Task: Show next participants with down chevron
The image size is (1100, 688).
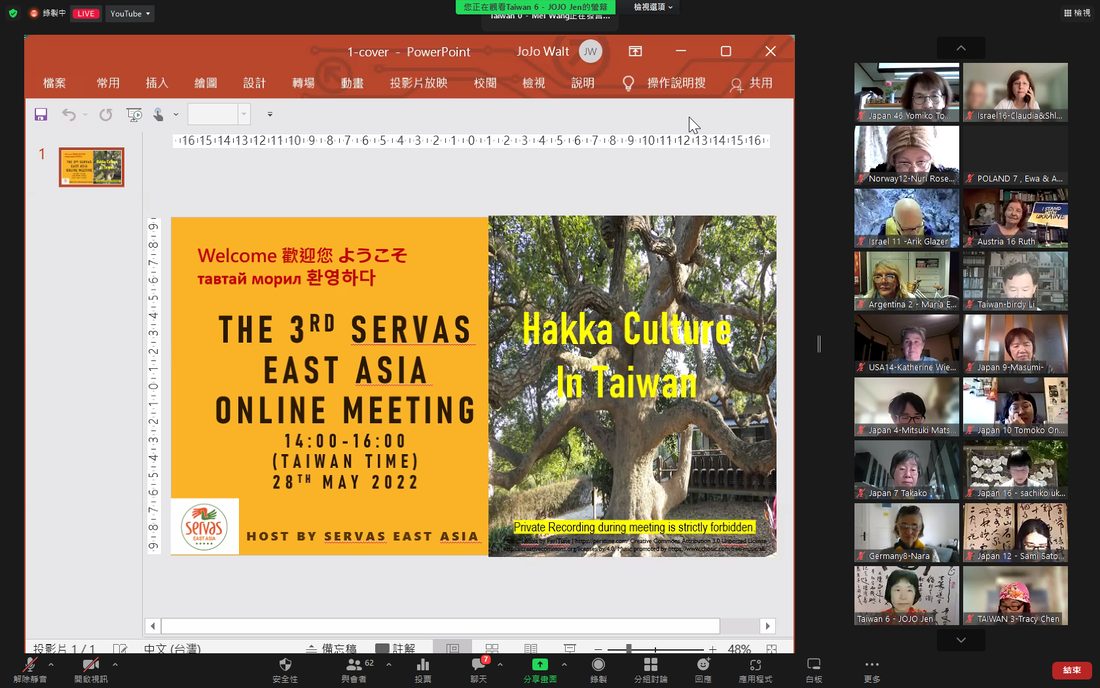Action: (x=961, y=640)
